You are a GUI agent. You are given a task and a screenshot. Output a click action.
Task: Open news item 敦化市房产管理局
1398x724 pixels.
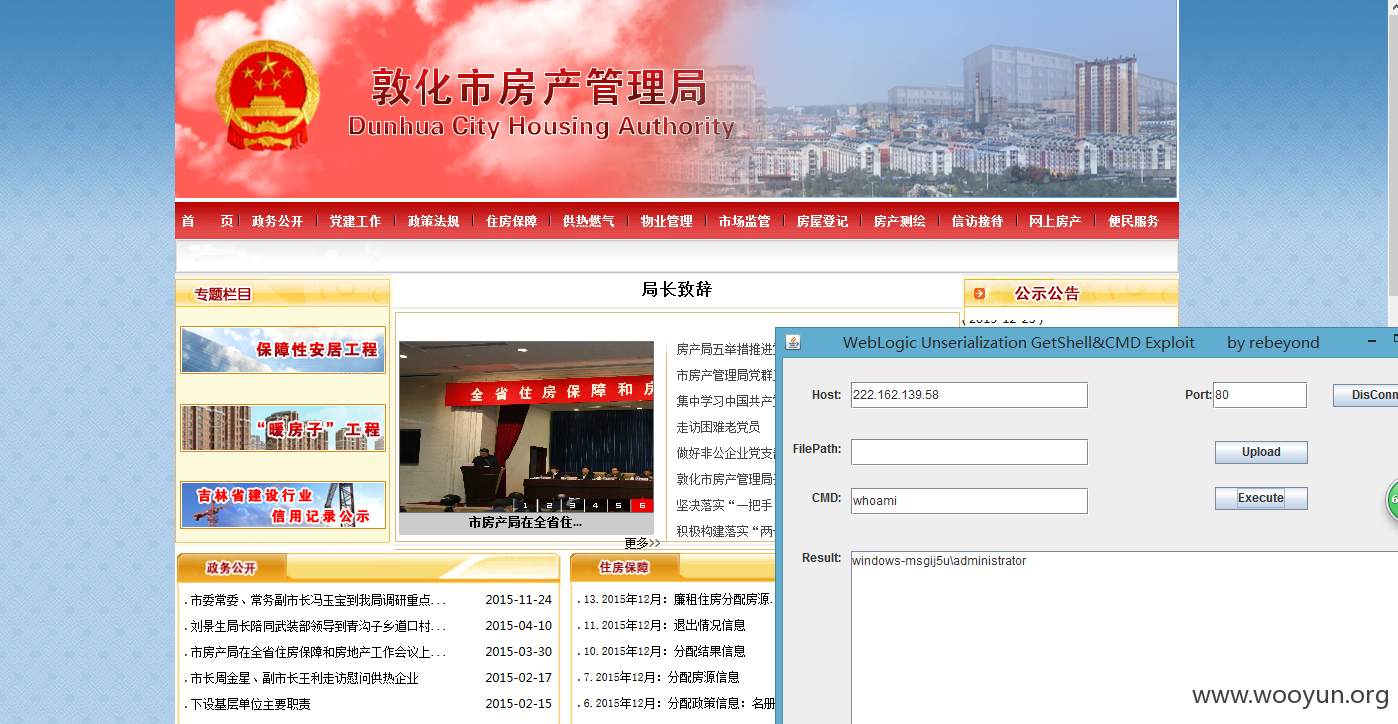click(726, 479)
